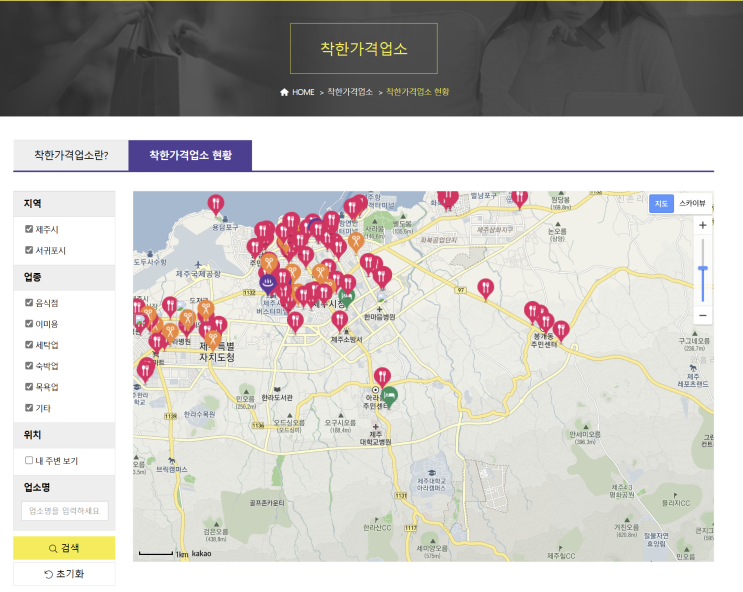Image resolution: width=743 pixels, height=592 pixels.
Task: Click the restaurant marker above 아라동 주민센터
Action: pos(382,378)
